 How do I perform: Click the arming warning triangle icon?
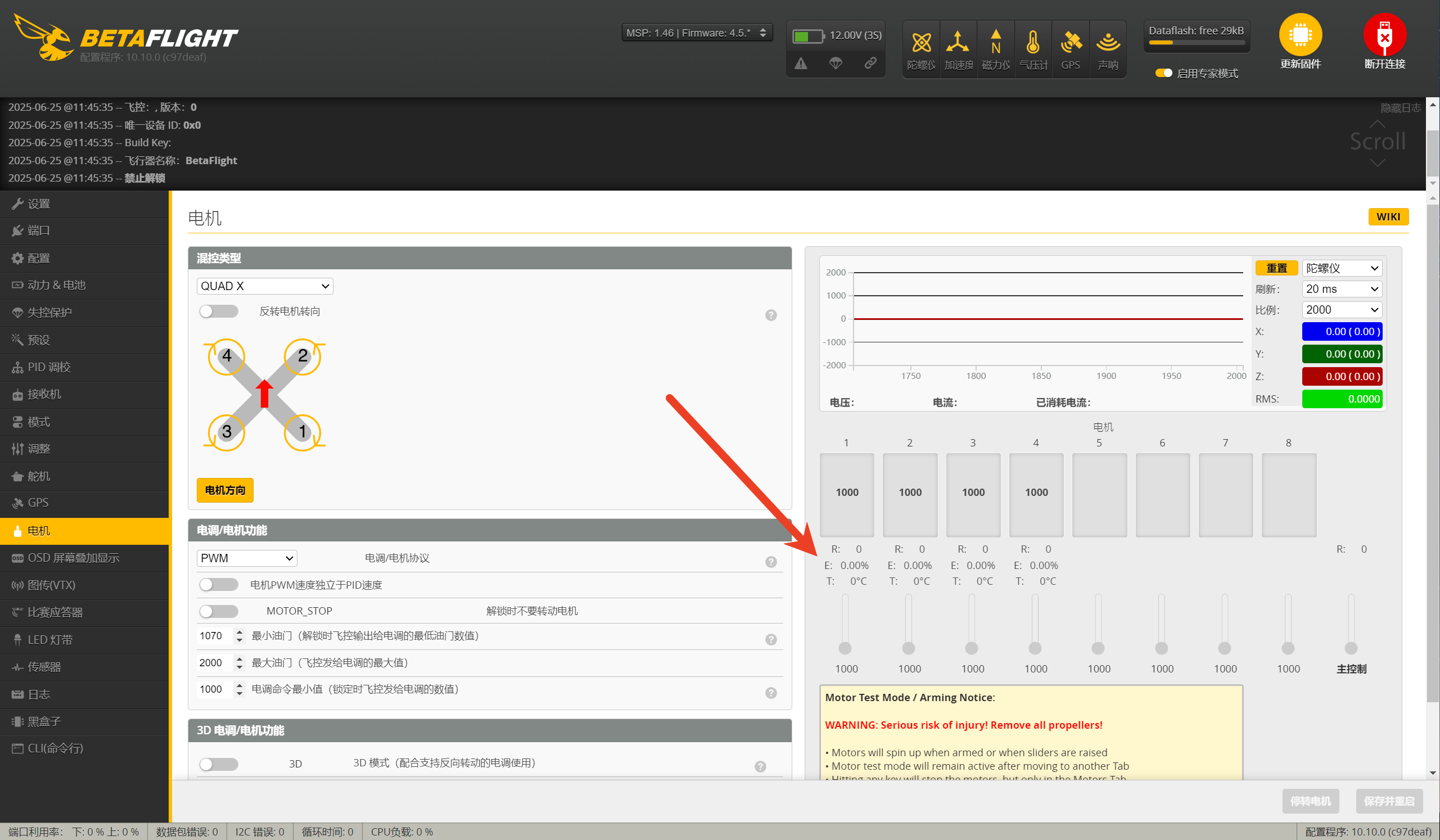pyautogui.click(x=801, y=64)
